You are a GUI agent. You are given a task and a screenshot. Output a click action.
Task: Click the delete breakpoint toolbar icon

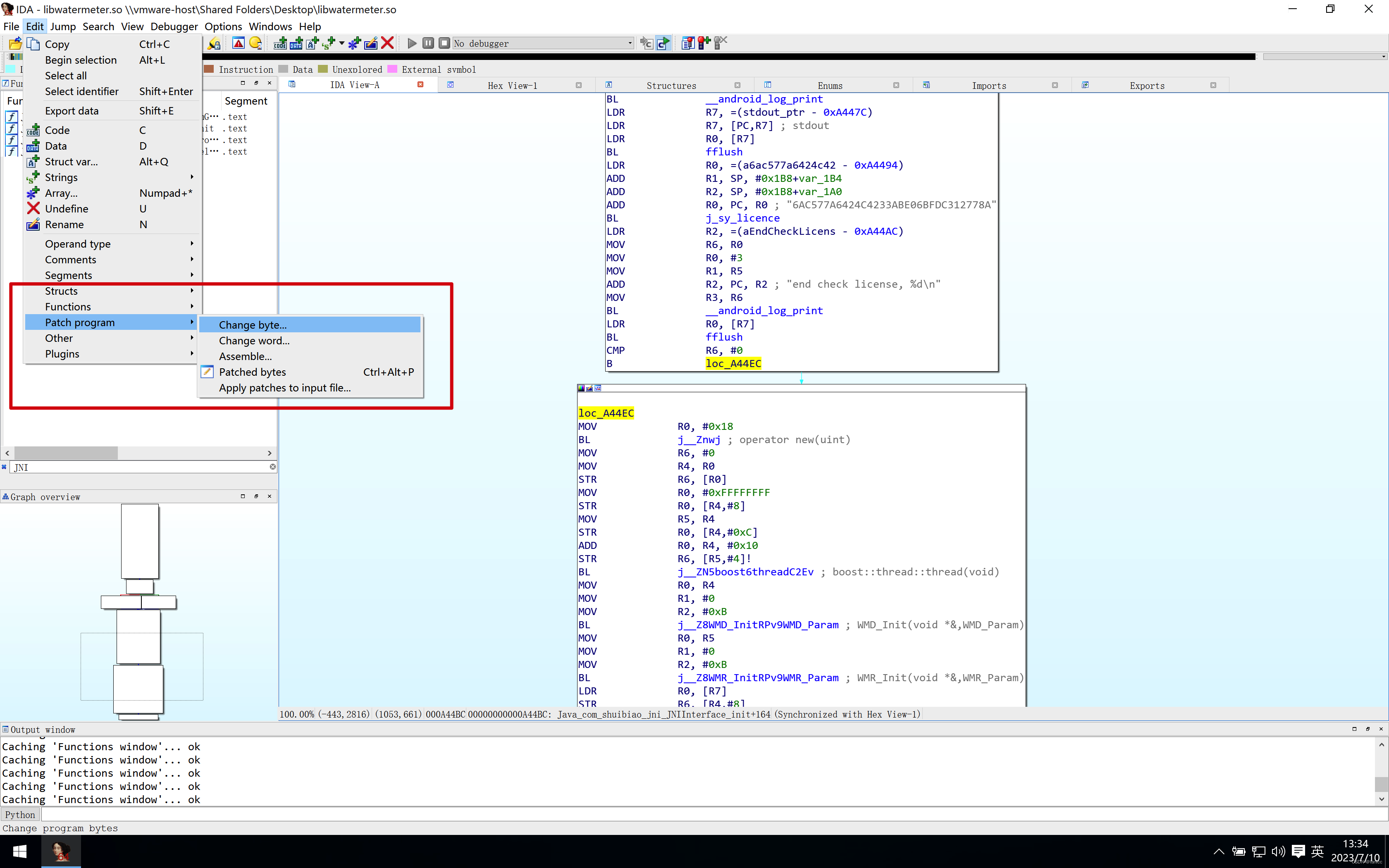click(720, 43)
